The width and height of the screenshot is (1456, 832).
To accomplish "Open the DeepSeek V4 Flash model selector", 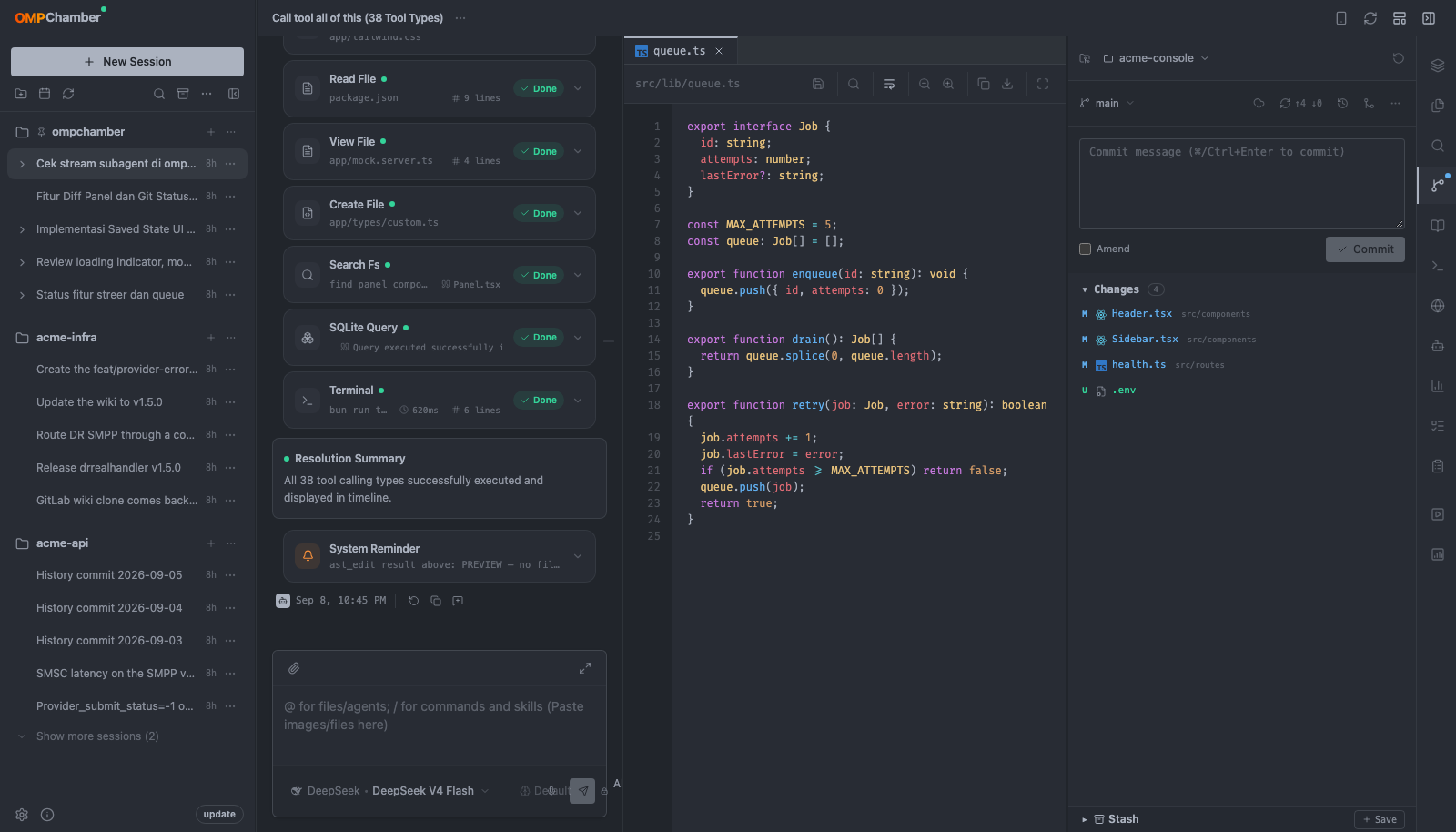I will (389, 791).
